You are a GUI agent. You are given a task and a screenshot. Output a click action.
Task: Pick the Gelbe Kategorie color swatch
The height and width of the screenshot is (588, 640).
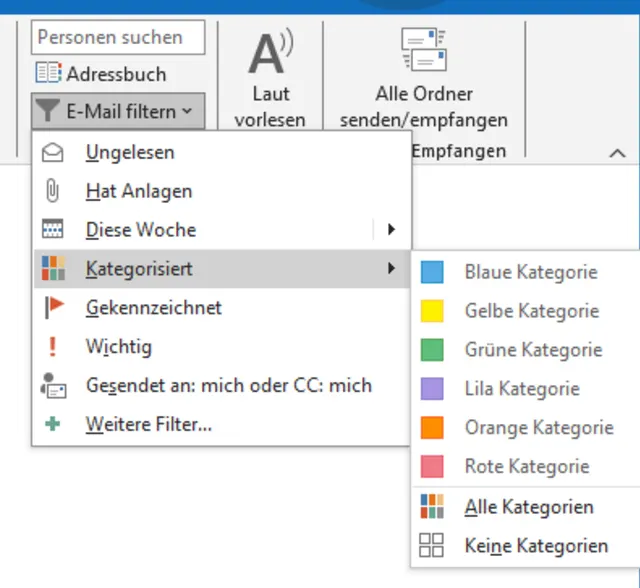pos(432,311)
